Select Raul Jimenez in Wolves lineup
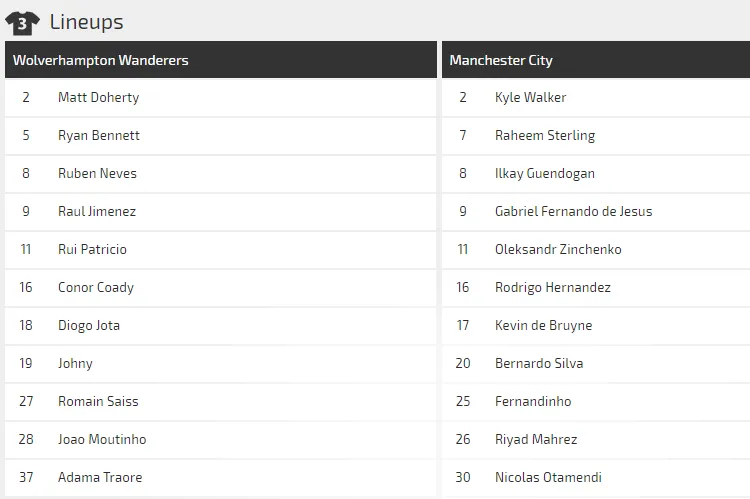 pos(96,211)
